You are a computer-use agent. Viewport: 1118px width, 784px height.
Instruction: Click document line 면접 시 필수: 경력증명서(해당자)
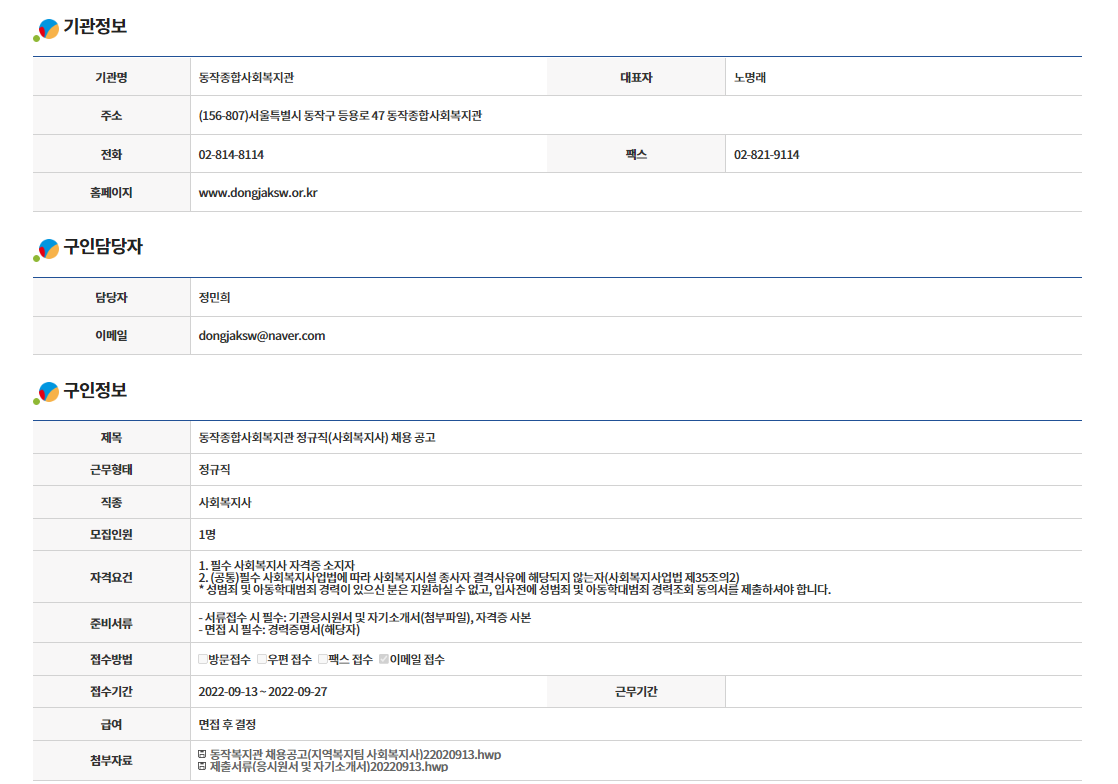click(x=282, y=630)
